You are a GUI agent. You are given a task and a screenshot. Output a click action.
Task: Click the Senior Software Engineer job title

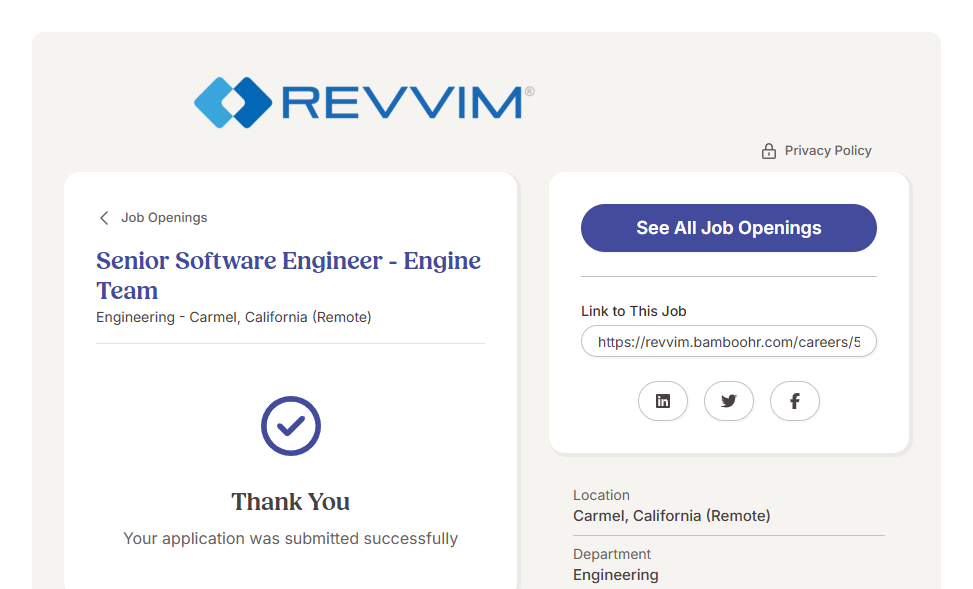click(x=288, y=275)
